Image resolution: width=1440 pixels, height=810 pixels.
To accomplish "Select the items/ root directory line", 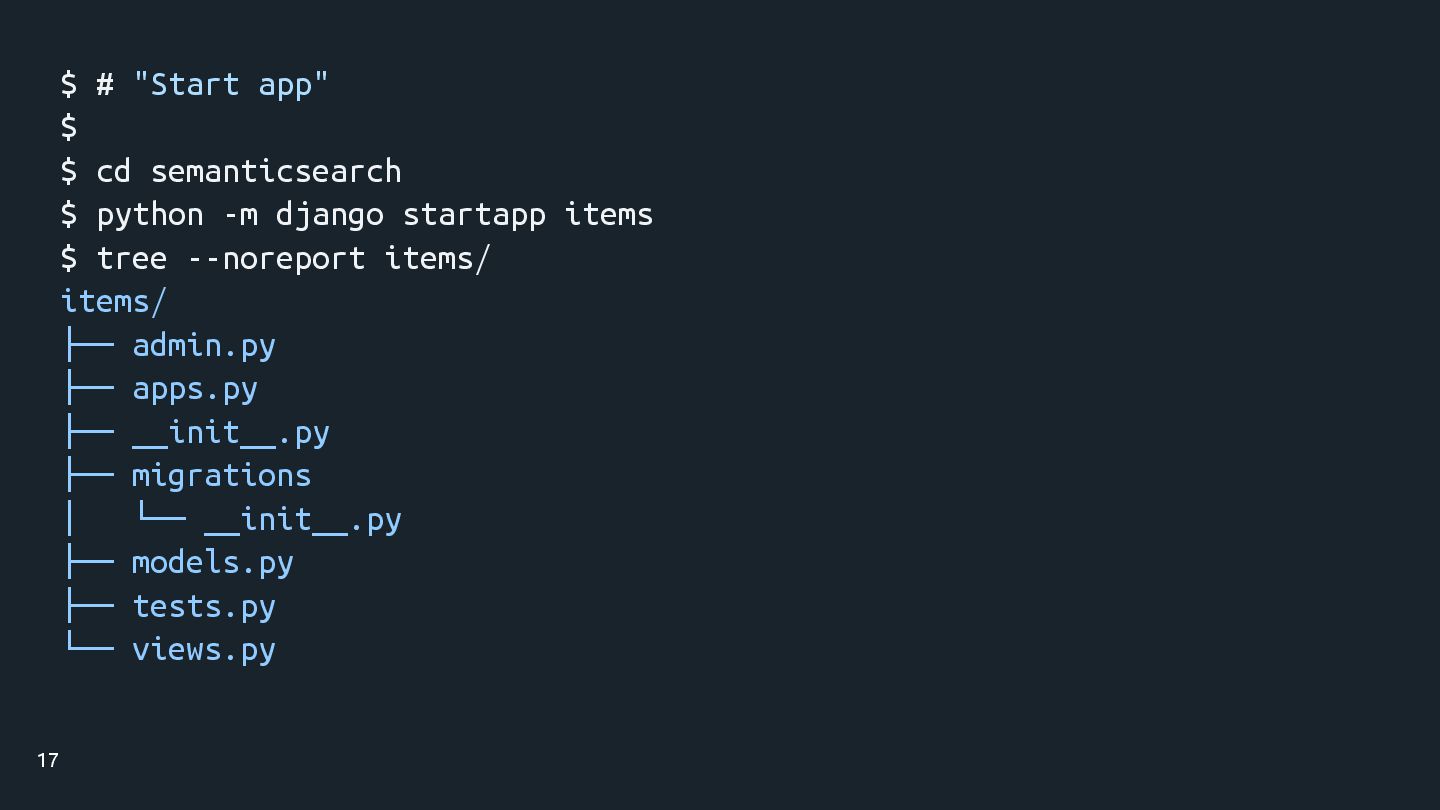I will [x=113, y=301].
